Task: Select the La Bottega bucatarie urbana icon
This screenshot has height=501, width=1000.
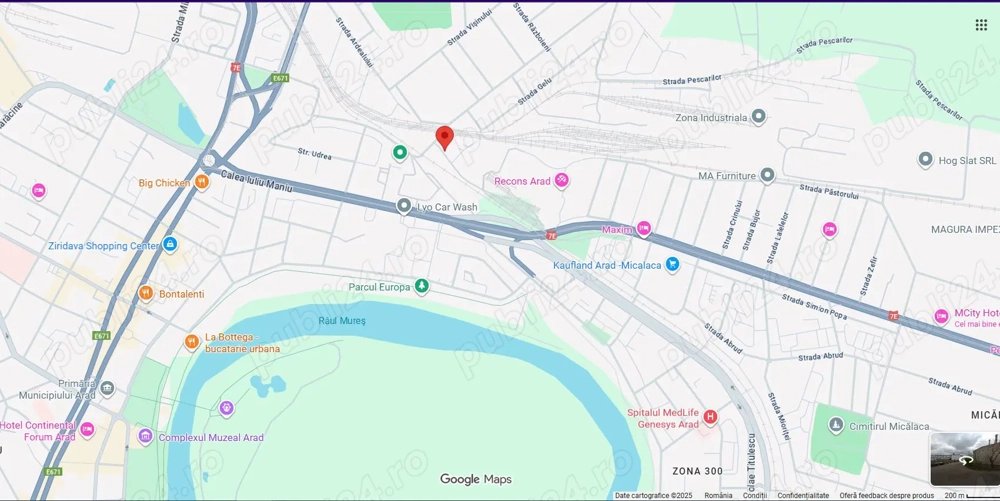Action: (x=192, y=342)
